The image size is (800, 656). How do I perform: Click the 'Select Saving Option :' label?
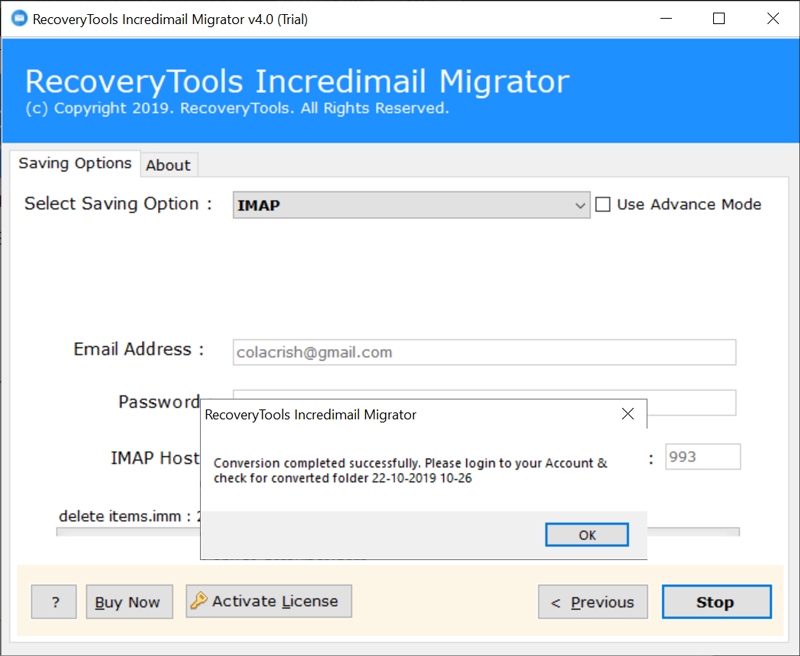pyautogui.click(x=118, y=204)
